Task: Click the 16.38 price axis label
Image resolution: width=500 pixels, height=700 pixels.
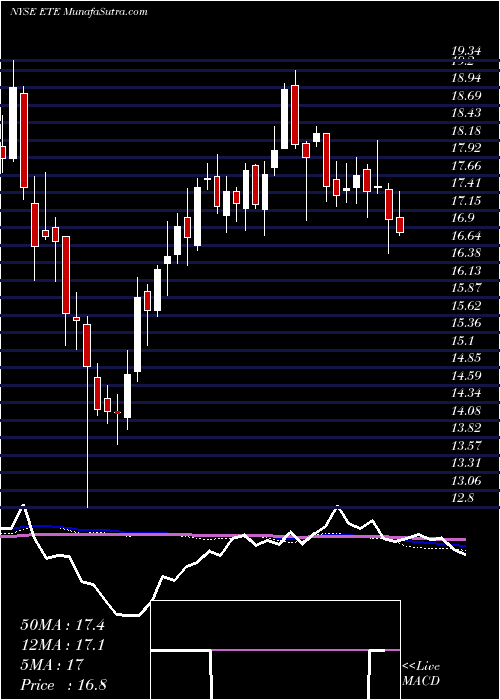Action: [x=466, y=254]
